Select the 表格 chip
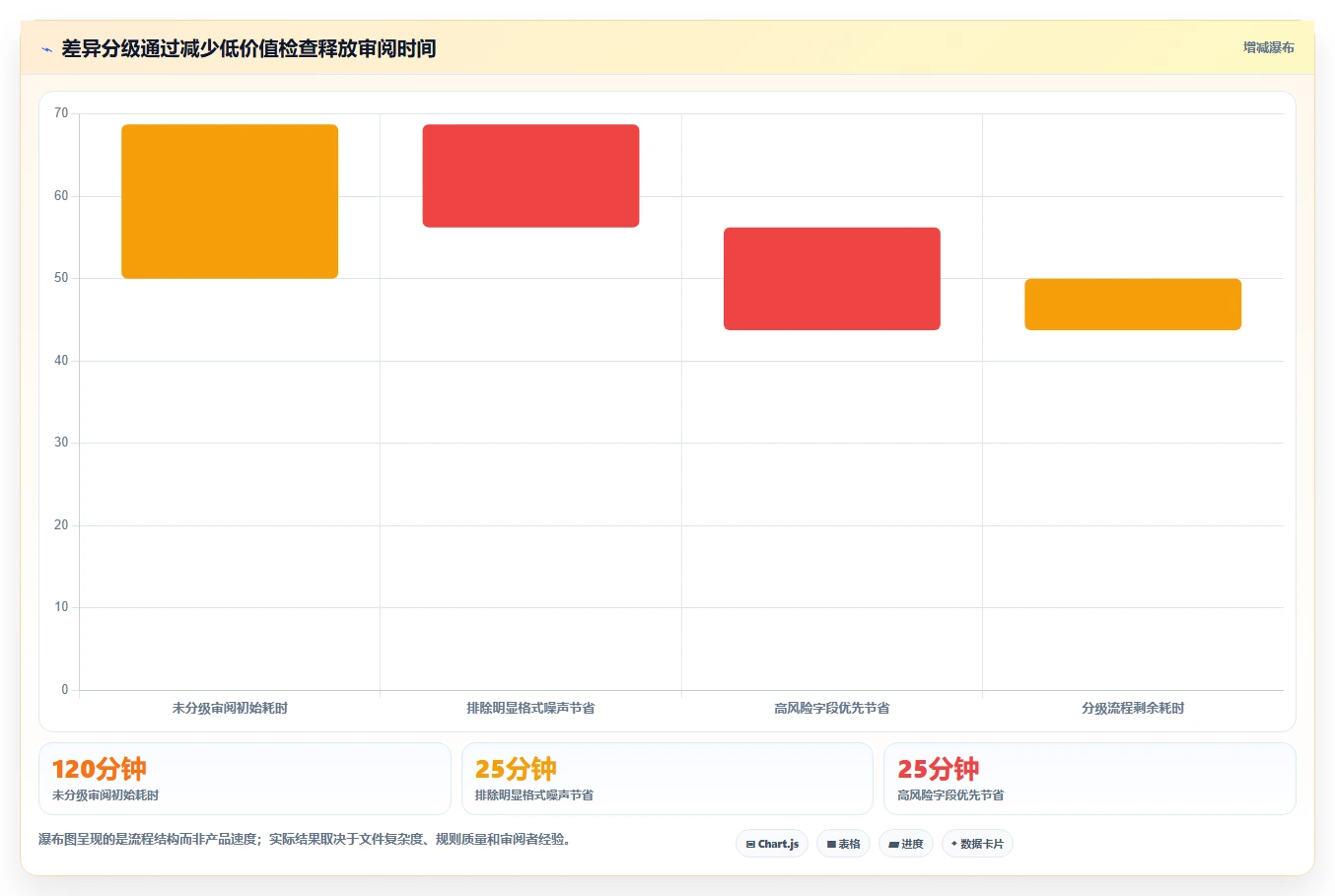The height and width of the screenshot is (896, 1335). pyautogui.click(x=843, y=844)
